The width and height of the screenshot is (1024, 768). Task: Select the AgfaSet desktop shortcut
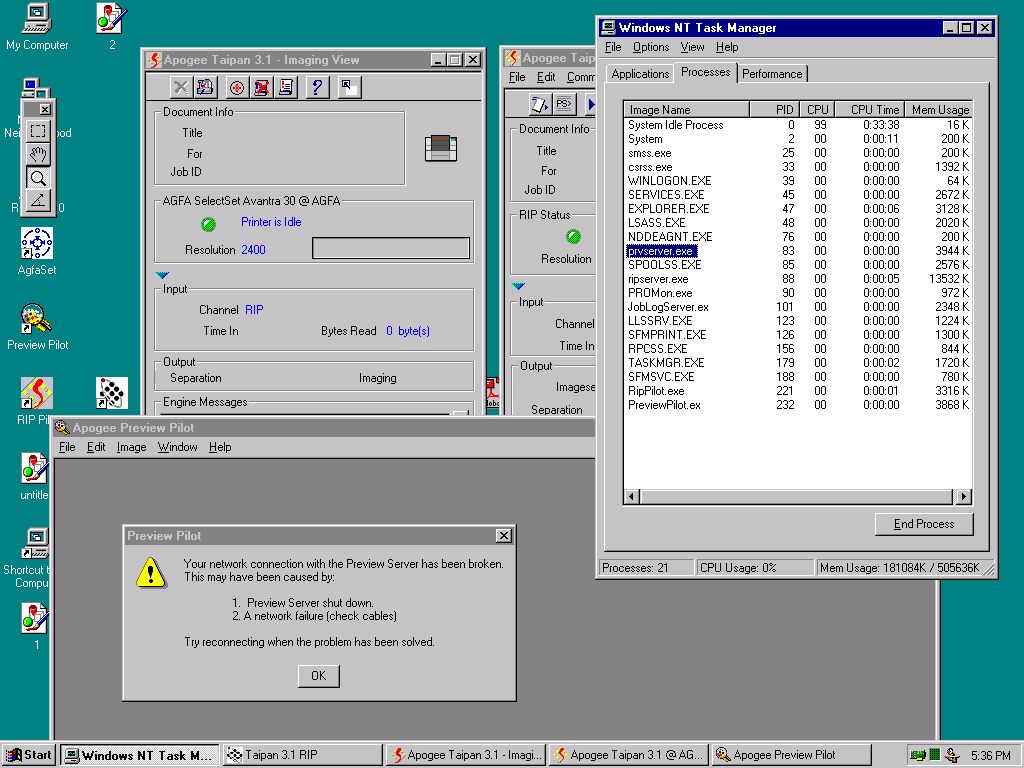click(37, 251)
